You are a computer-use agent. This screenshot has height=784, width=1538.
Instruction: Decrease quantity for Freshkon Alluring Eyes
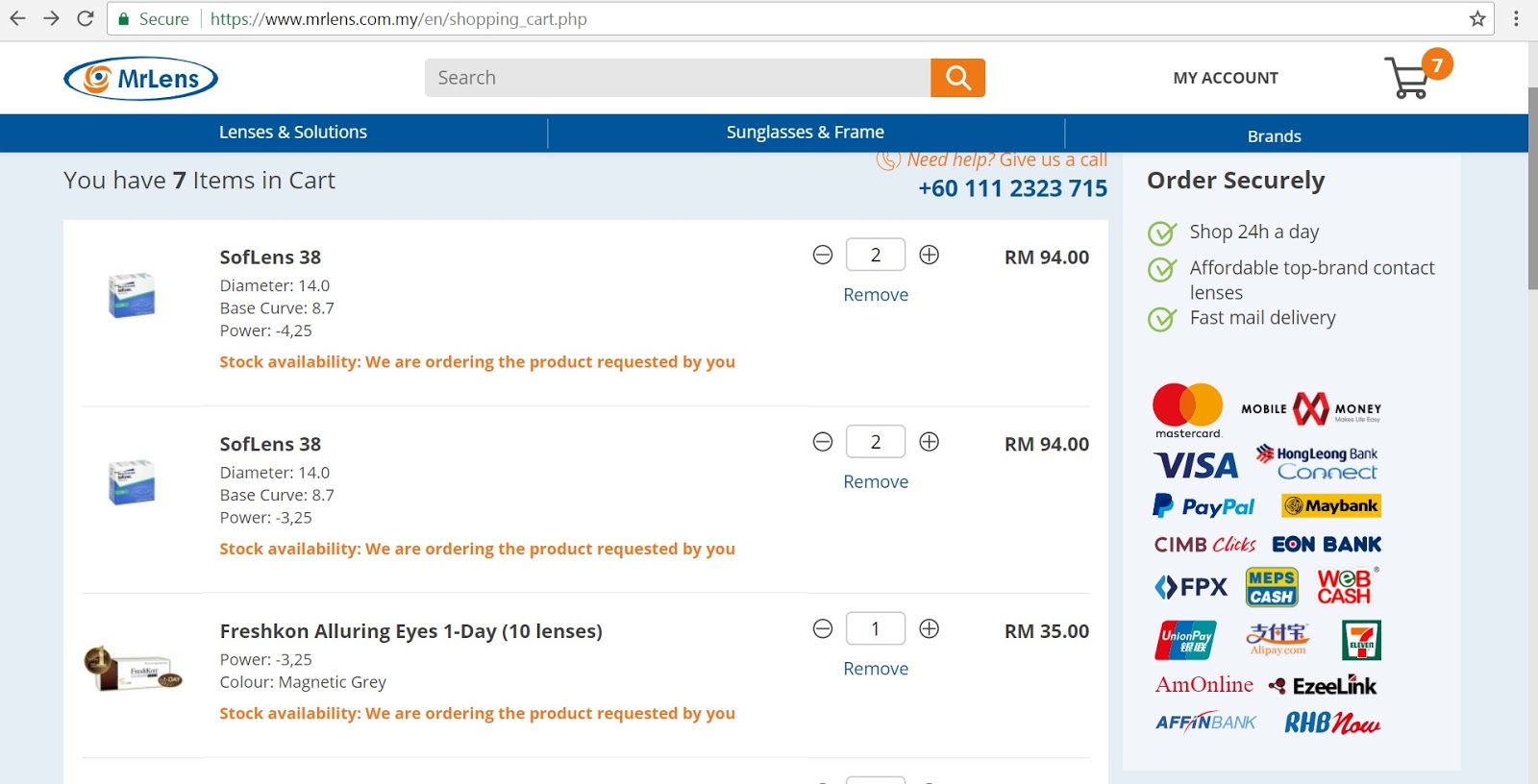pos(823,628)
